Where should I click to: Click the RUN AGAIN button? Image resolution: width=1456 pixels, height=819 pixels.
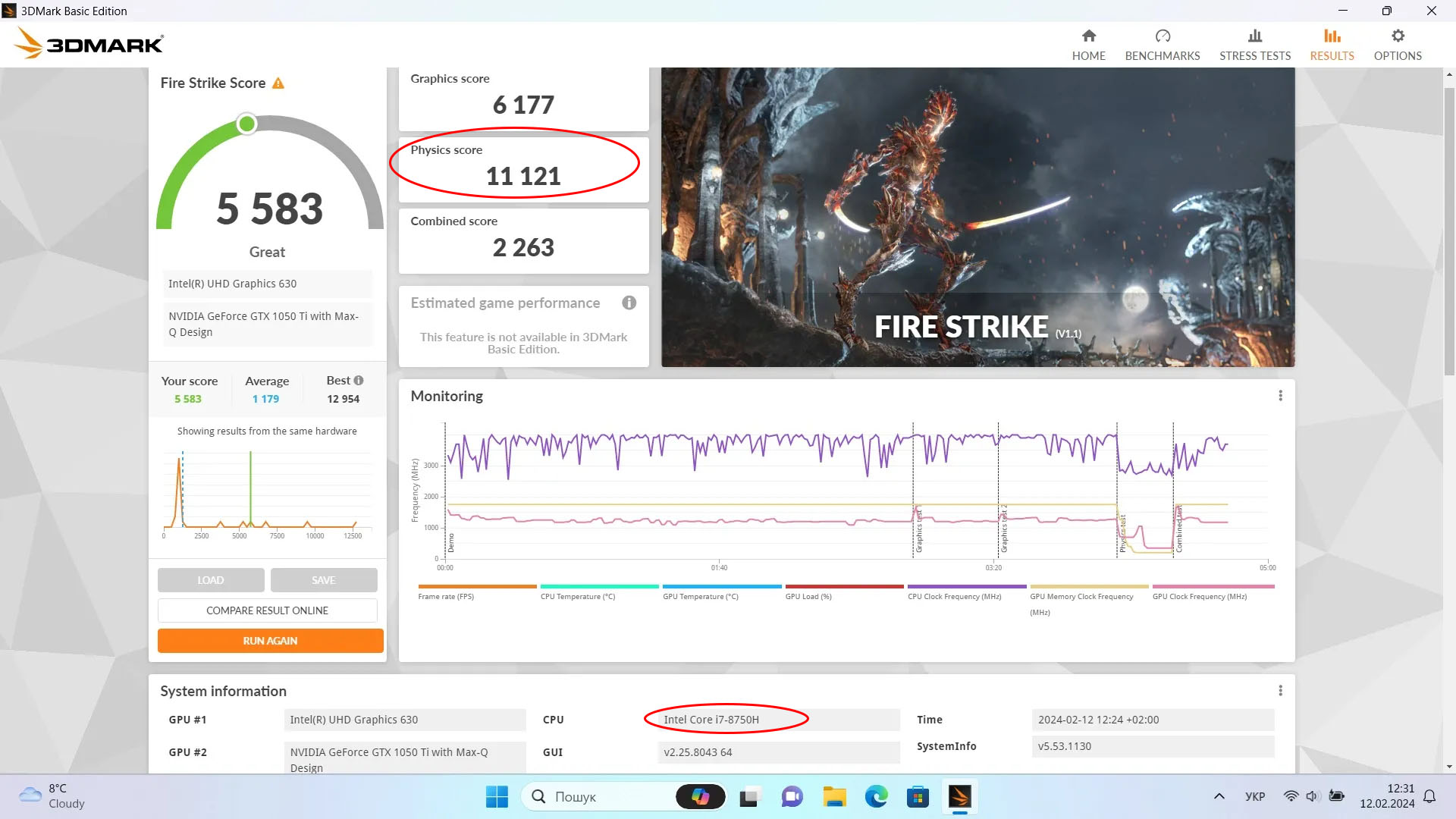coord(270,641)
